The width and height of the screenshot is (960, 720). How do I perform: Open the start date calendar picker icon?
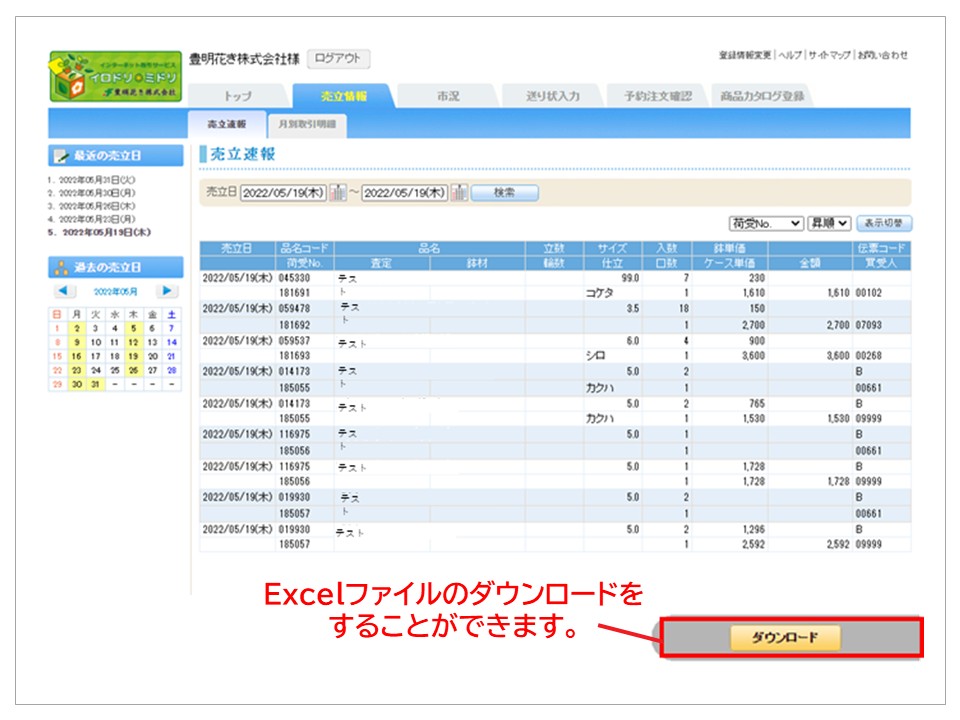click(338, 193)
